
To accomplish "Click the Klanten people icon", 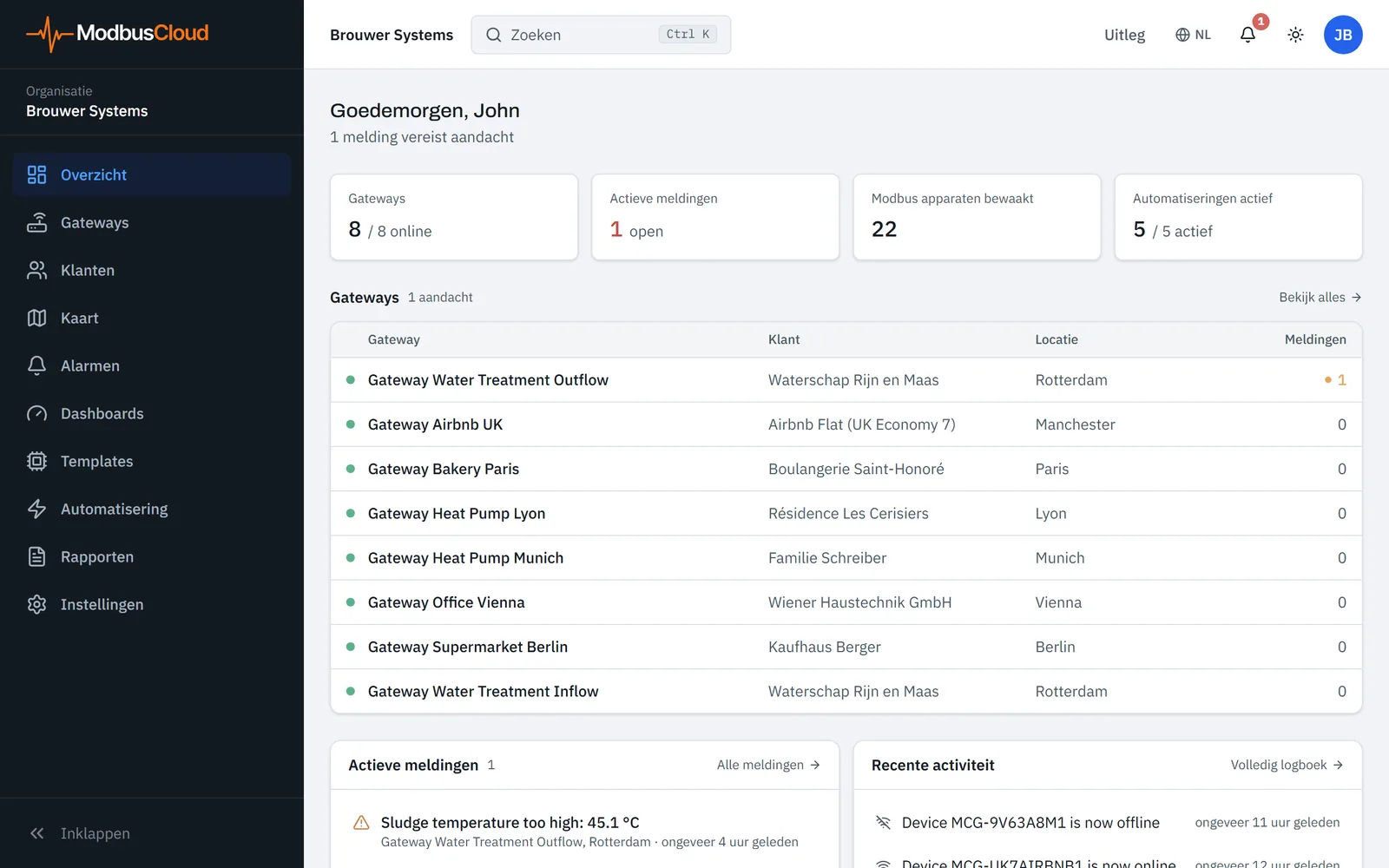I will click(36, 270).
